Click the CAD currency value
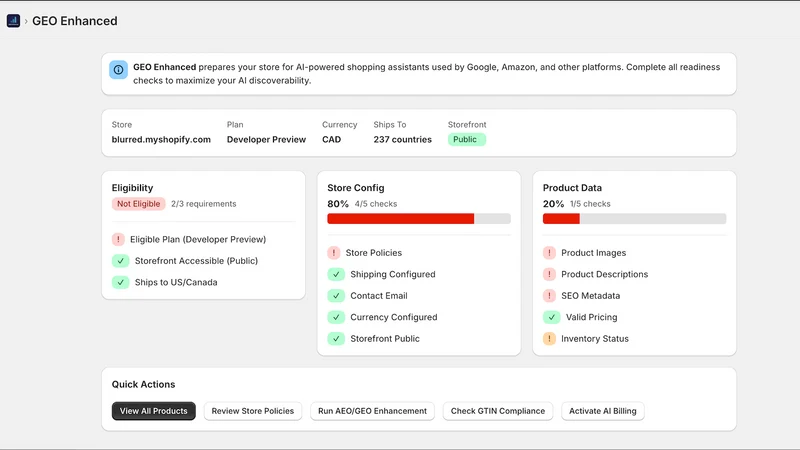The height and width of the screenshot is (450, 800). 332,139
